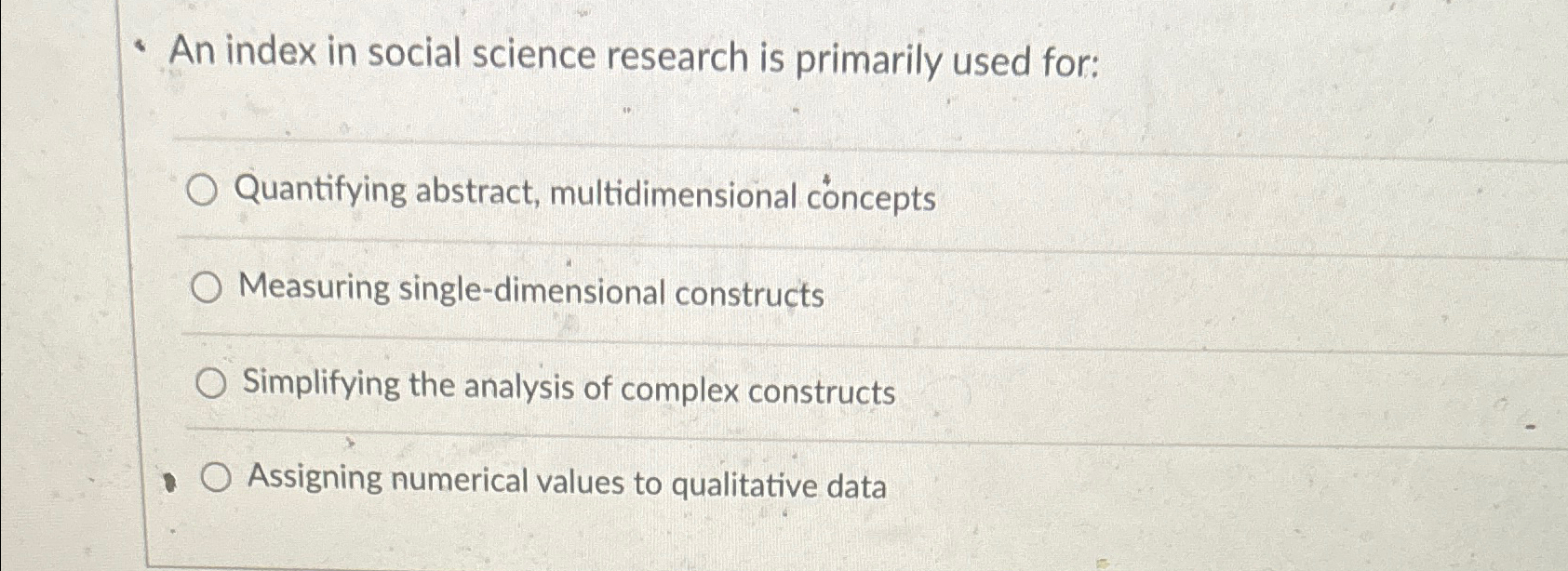Click the label 'Simplifying the analysis of complex constructs'
This screenshot has width=1568, height=571.
click(568, 391)
